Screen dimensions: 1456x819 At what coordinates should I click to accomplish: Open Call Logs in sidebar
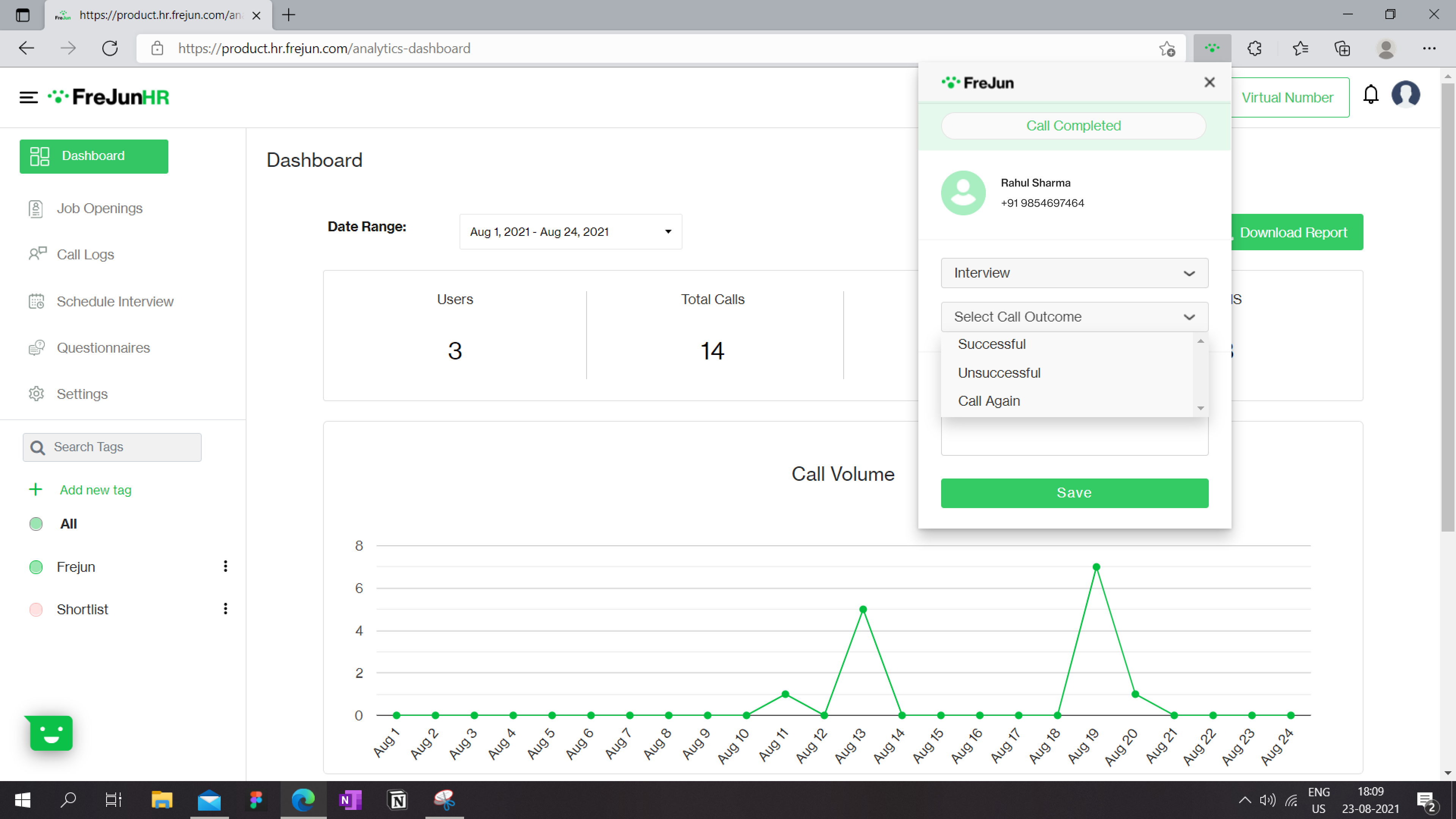click(85, 255)
